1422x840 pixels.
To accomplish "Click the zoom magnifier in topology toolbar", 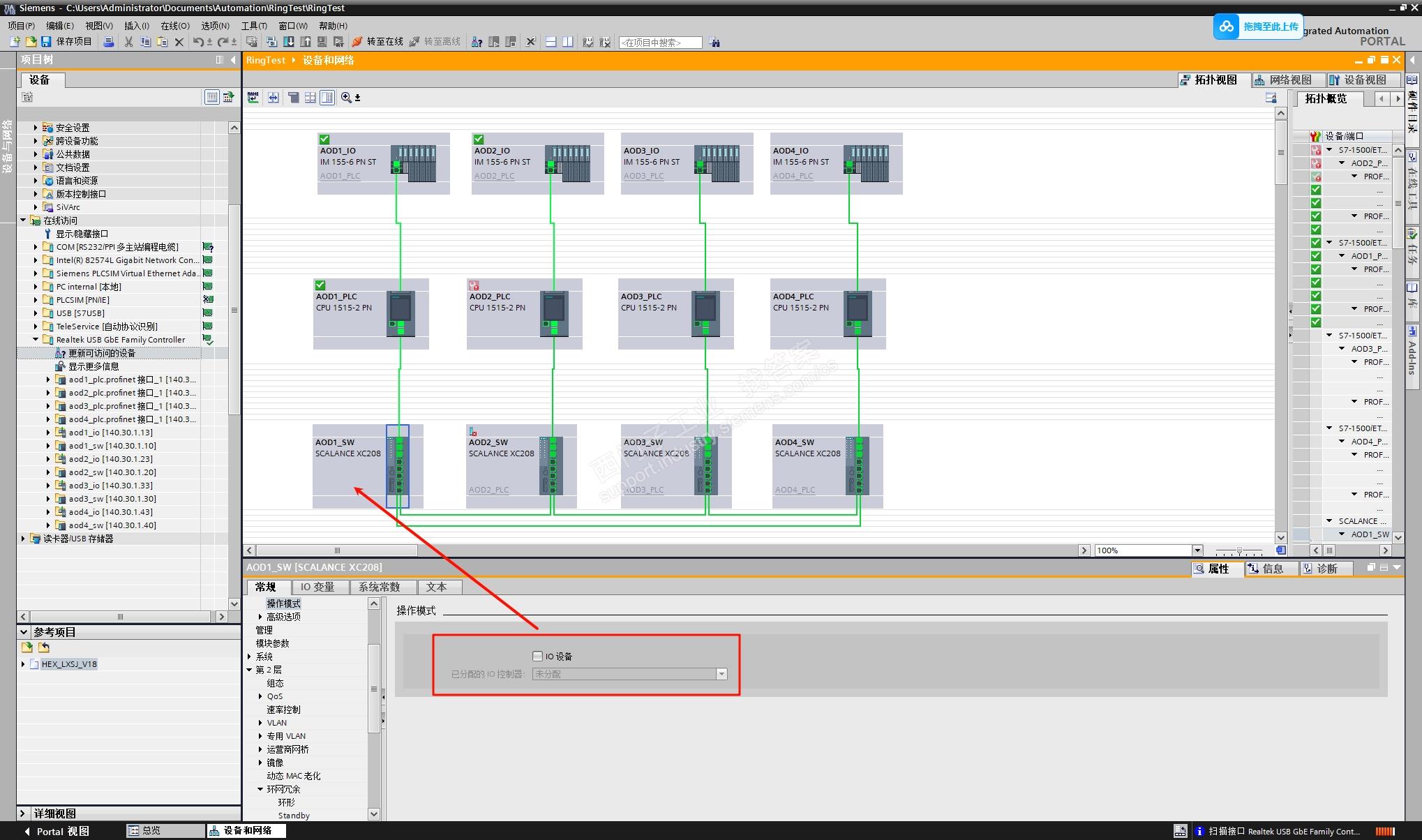I will [x=346, y=98].
